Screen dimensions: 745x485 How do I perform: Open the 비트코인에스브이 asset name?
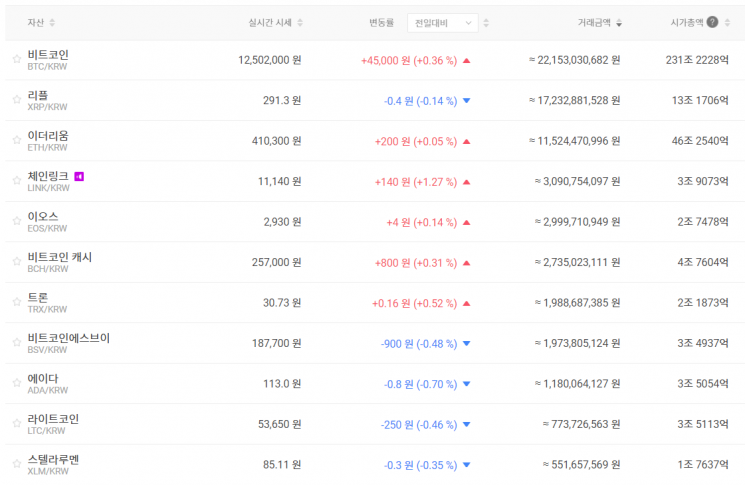click(x=68, y=338)
